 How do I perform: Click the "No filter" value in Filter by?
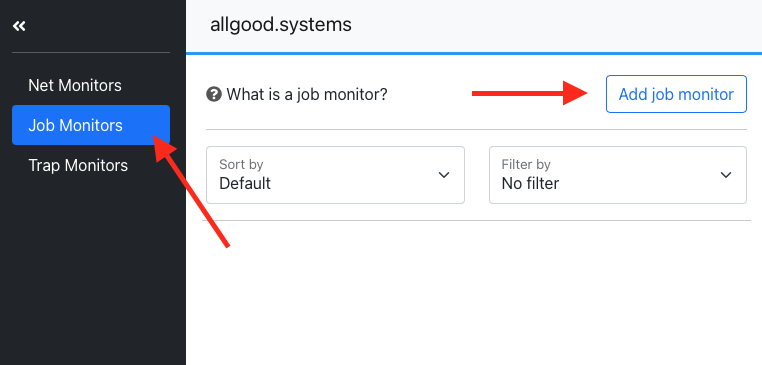530,184
